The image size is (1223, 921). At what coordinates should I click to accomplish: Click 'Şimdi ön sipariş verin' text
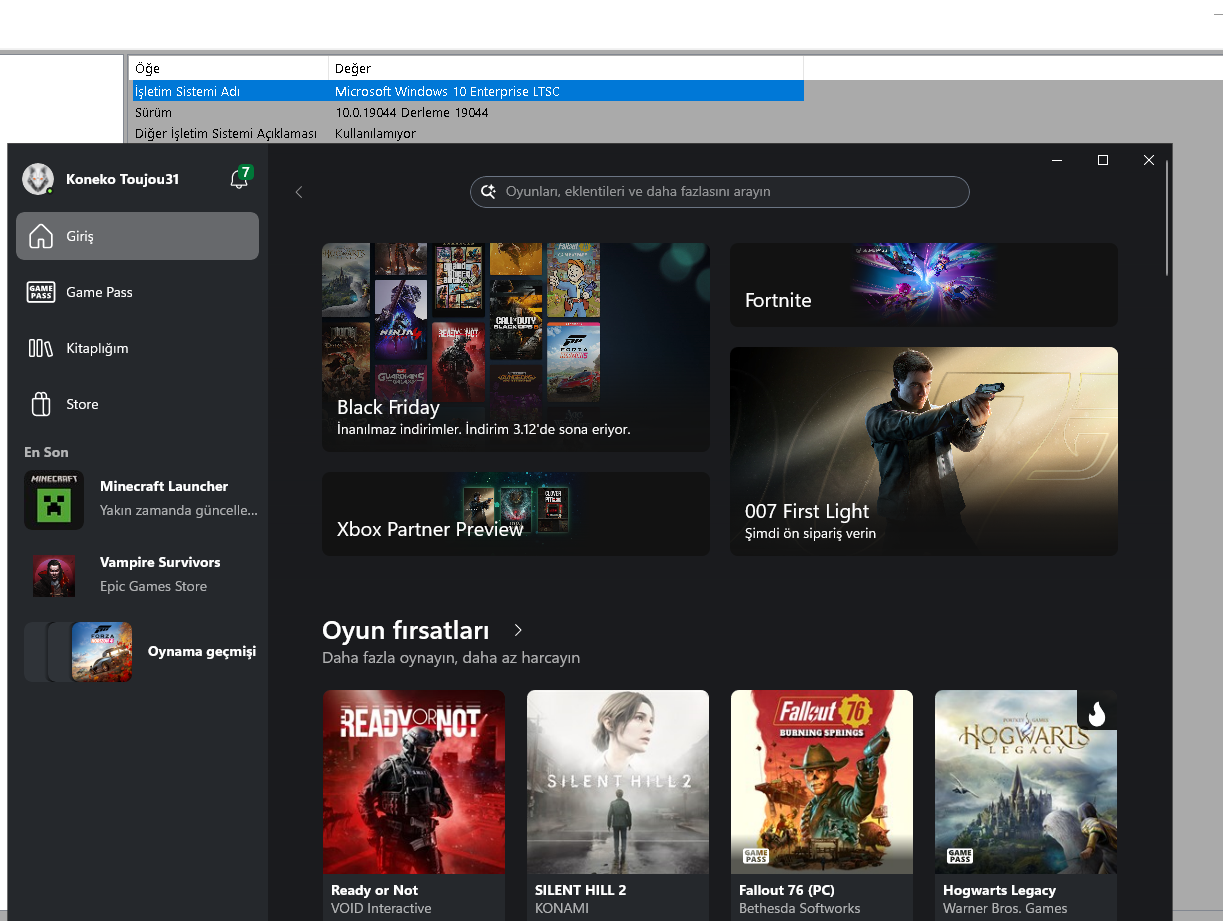(x=810, y=533)
